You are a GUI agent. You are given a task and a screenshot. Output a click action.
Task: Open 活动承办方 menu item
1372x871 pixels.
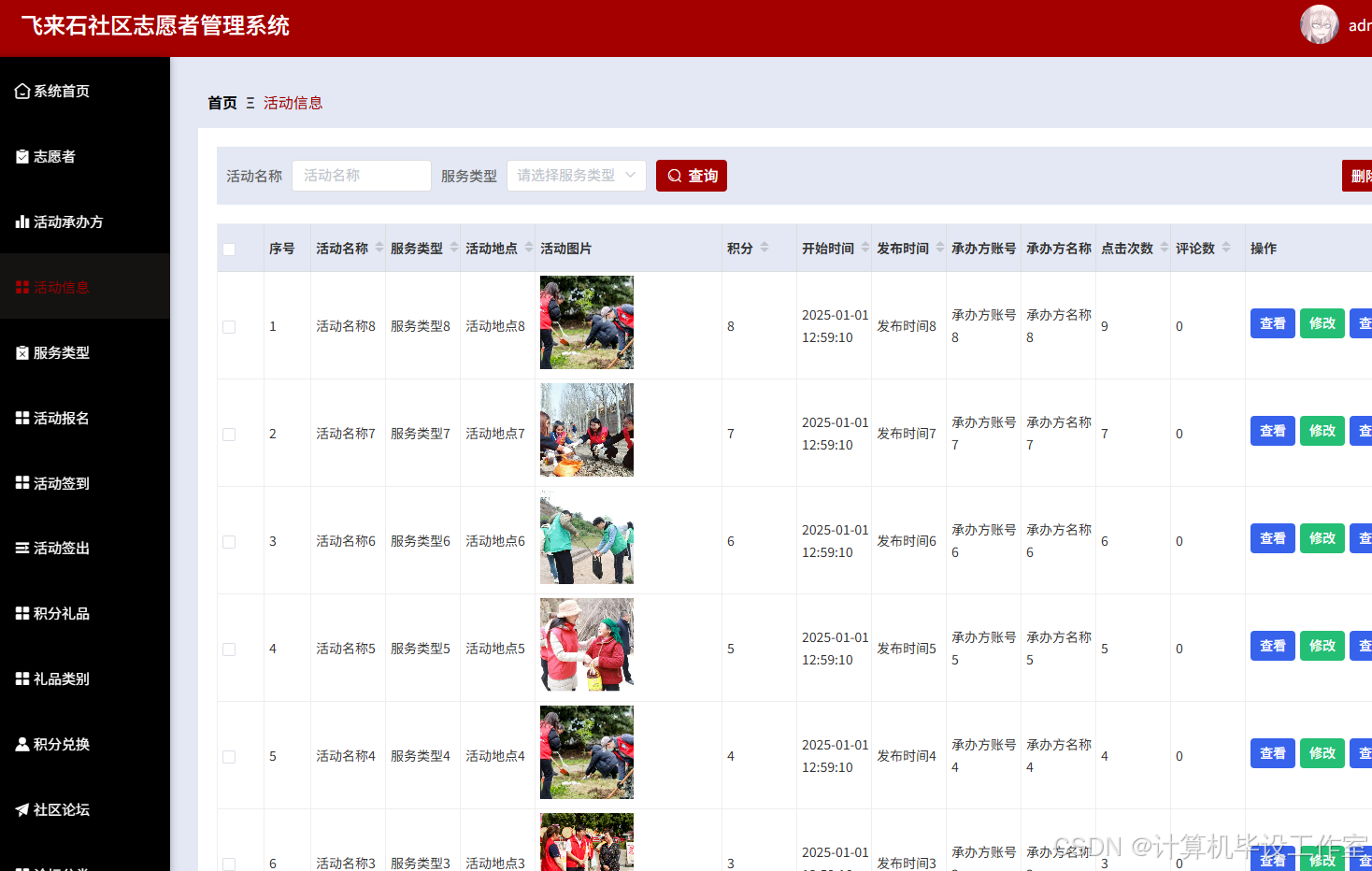coord(85,222)
